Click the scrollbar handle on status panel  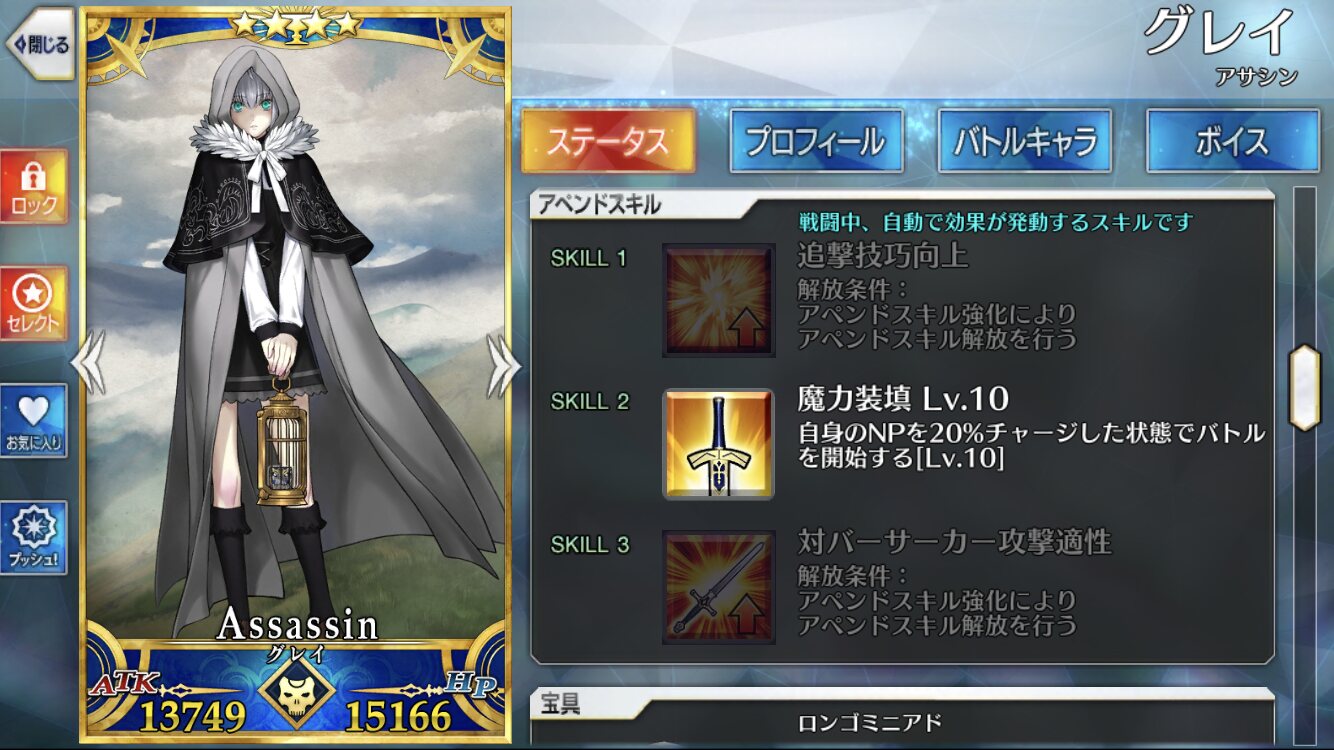(x=1304, y=387)
